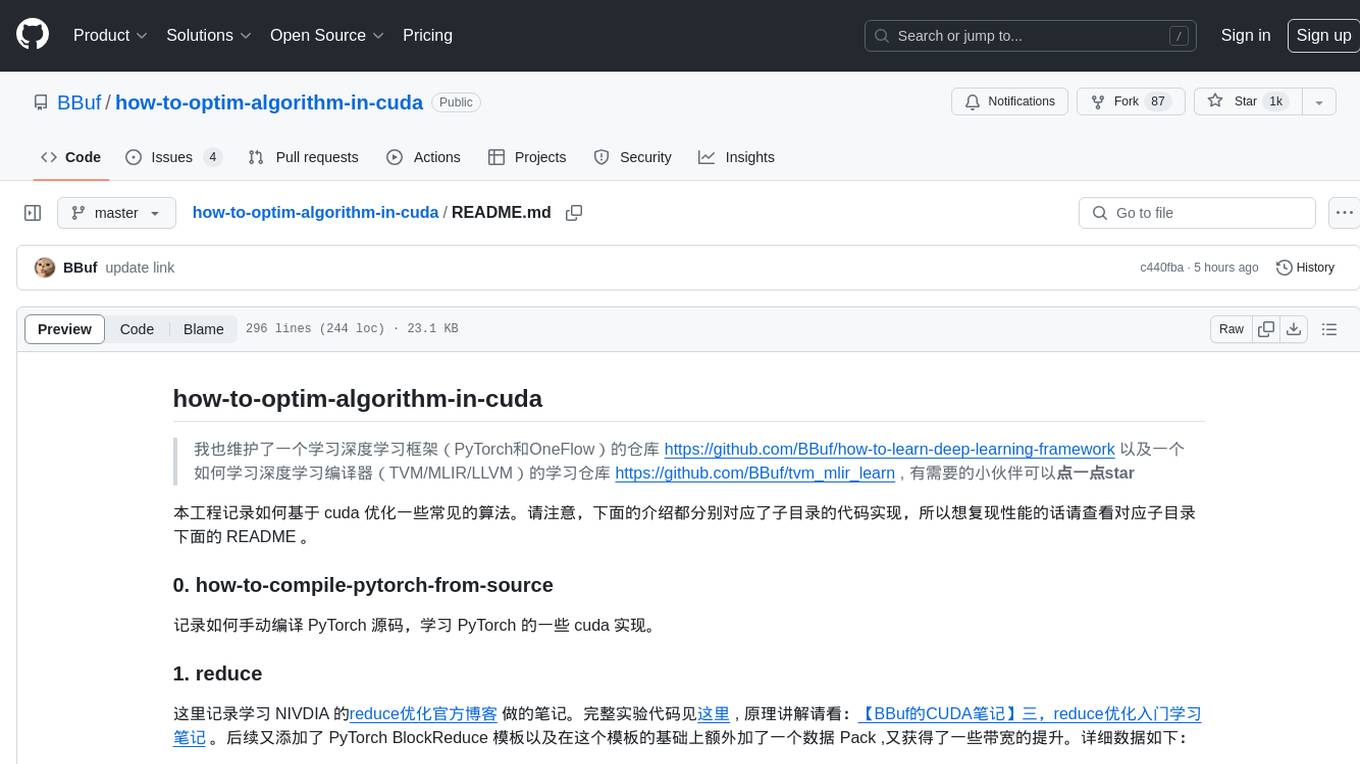
Task: Click the 1. reduce heading
Action: (217, 673)
